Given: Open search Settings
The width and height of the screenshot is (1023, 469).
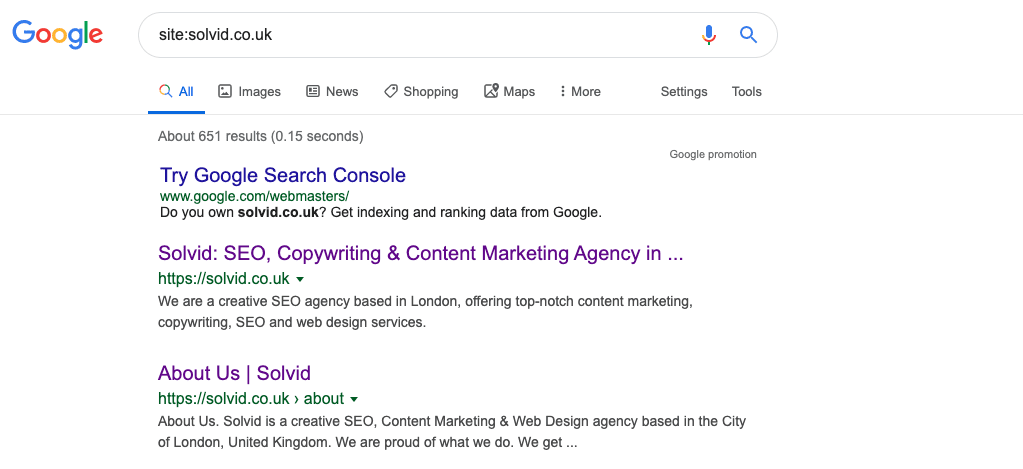Looking at the screenshot, I should point(684,91).
